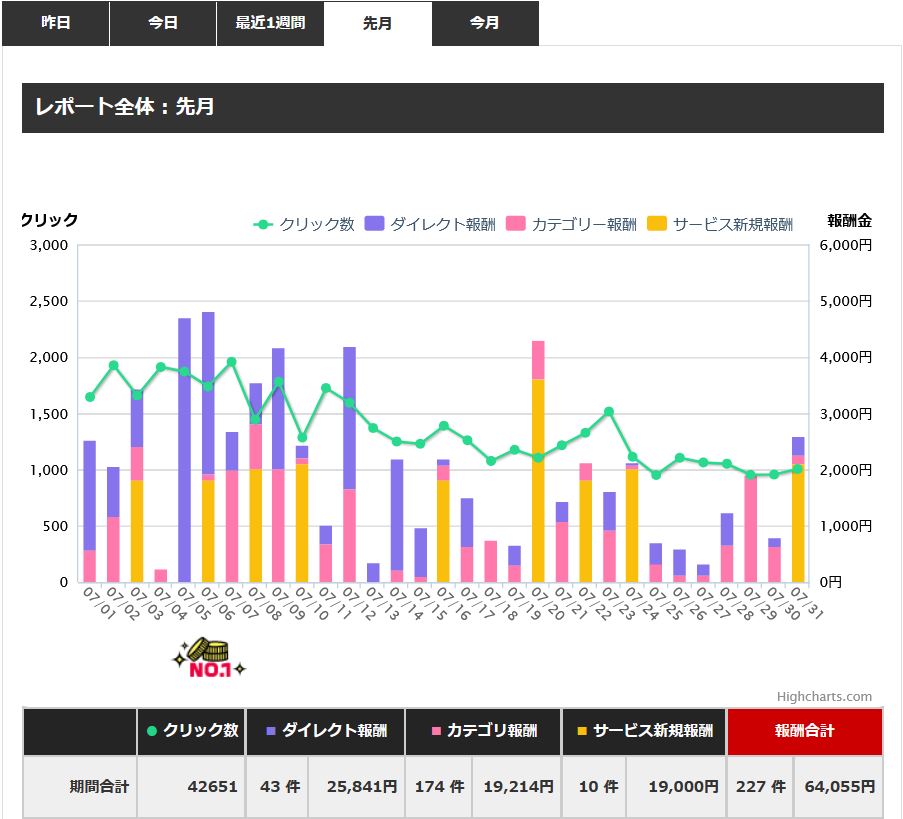This screenshot has height=819, width=903.
Task: Toggle クリック数 series in chart legend
Action: [x=304, y=224]
